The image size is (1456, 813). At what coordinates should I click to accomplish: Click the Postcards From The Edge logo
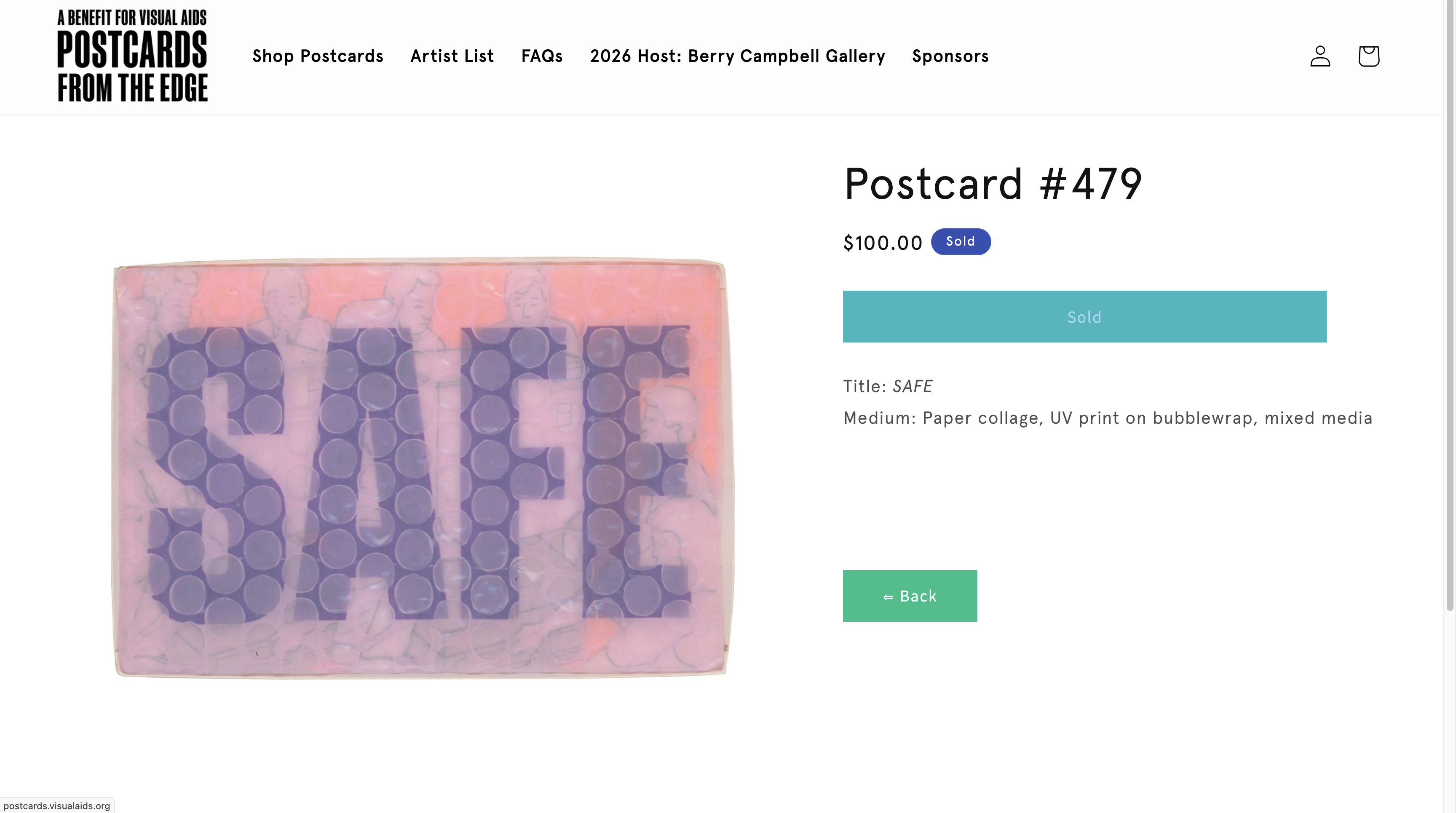[132, 56]
